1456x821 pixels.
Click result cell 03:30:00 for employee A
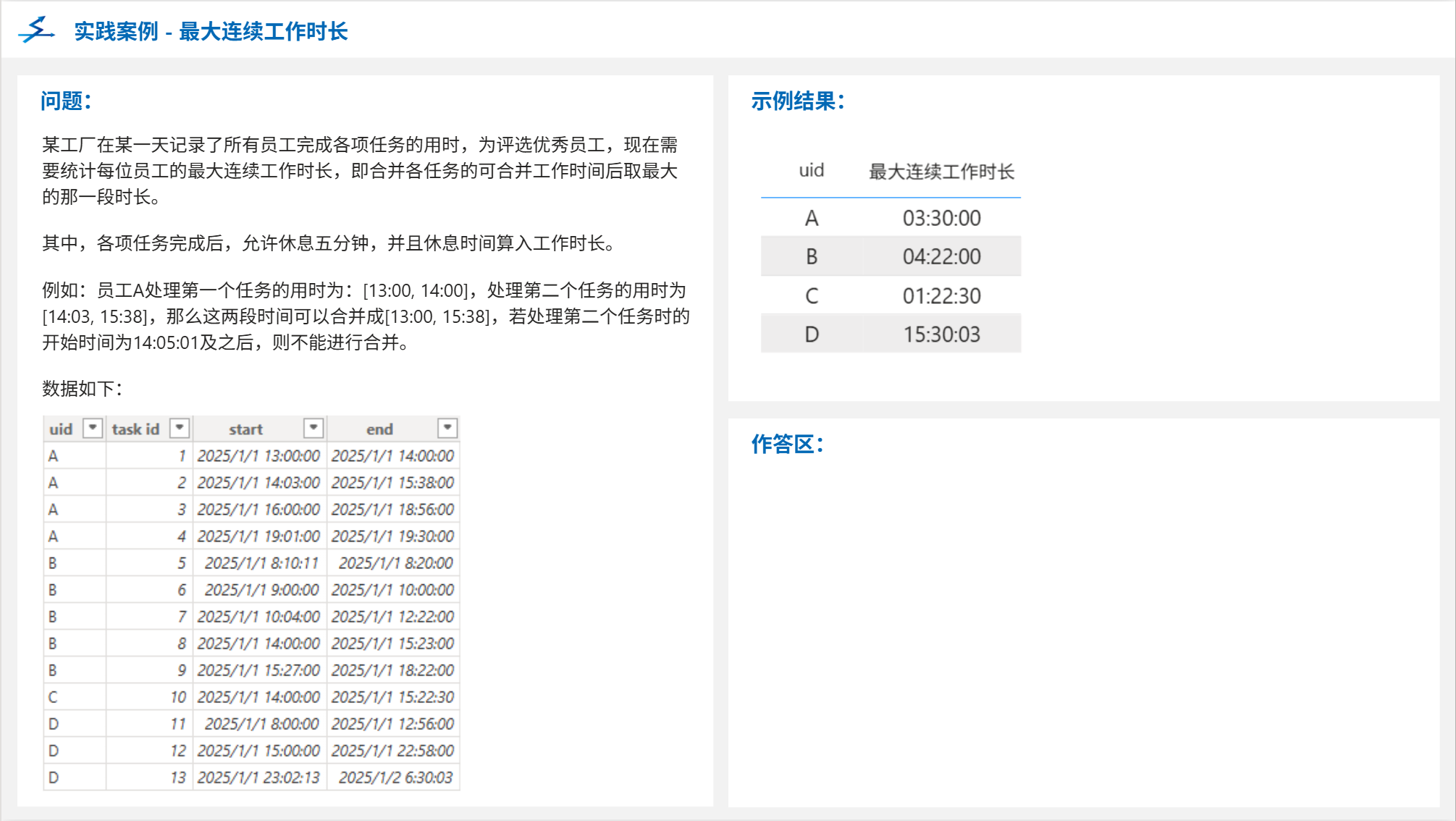click(x=941, y=218)
